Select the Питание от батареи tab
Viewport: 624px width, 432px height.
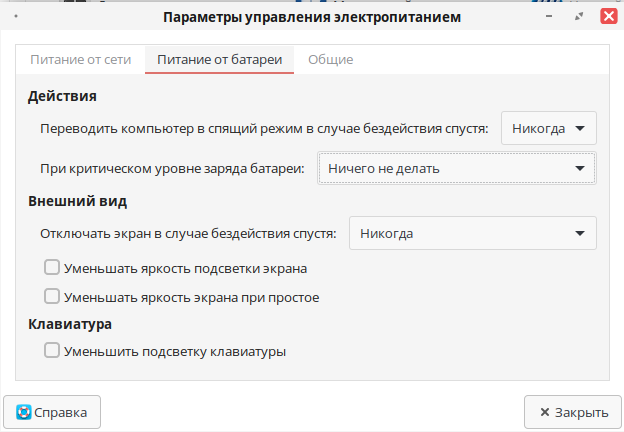point(219,60)
